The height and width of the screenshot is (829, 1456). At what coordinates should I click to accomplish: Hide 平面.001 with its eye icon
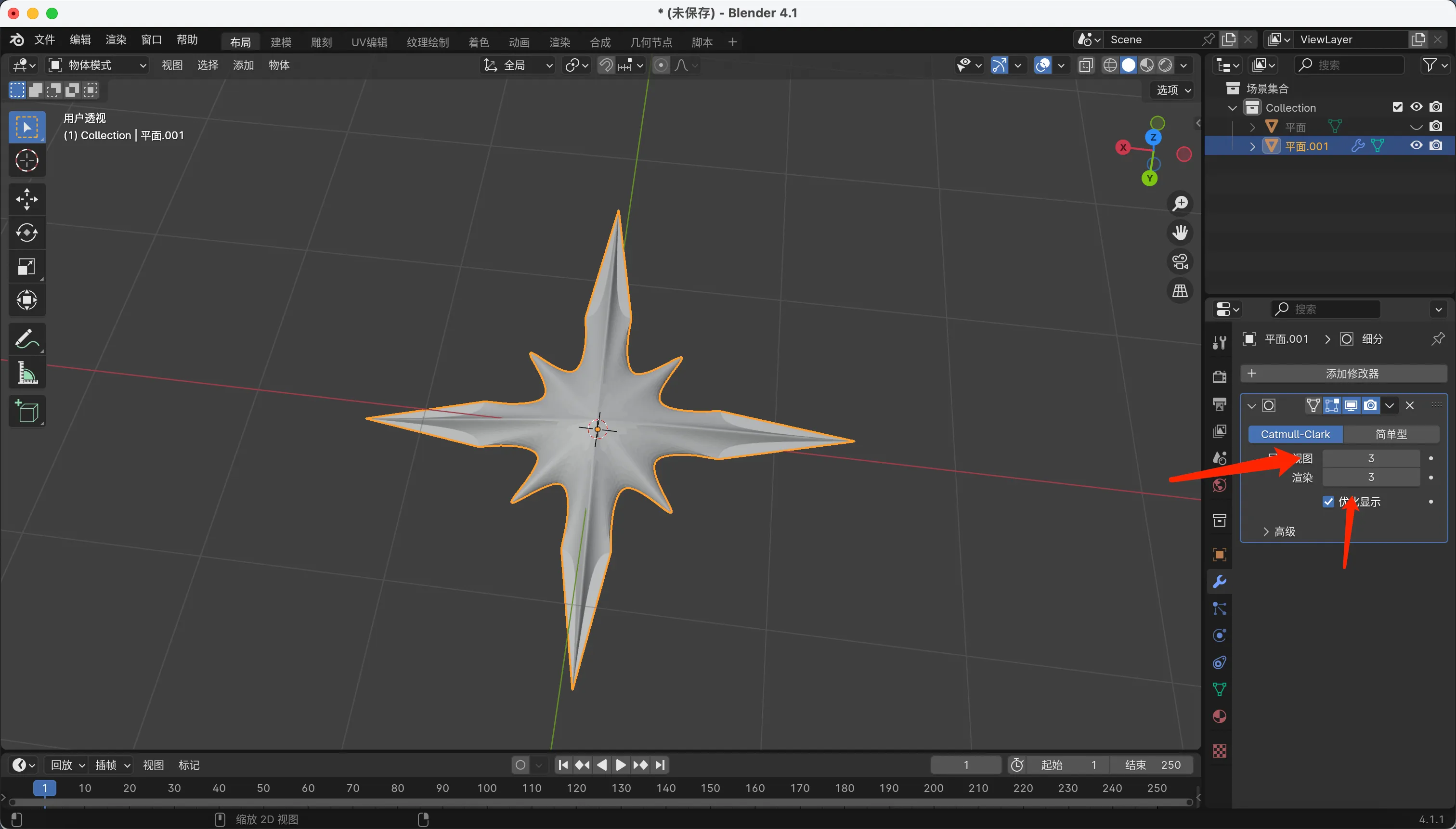point(1416,146)
